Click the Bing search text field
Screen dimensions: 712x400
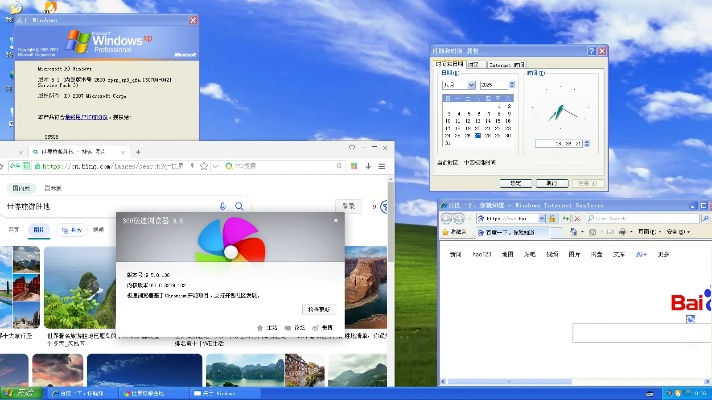coord(111,206)
